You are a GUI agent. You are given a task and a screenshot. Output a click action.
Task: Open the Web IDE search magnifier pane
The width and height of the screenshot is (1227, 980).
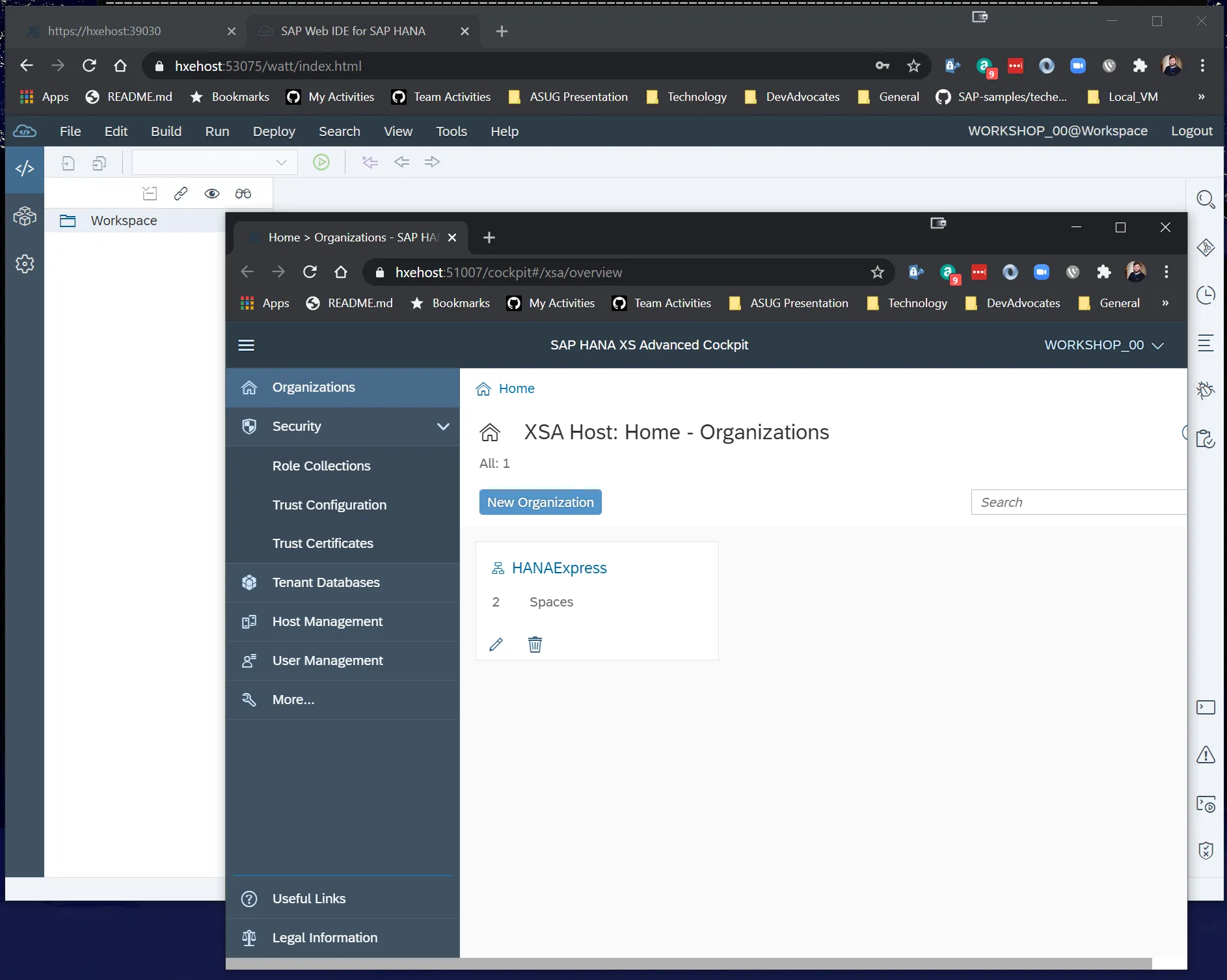coord(1206,200)
